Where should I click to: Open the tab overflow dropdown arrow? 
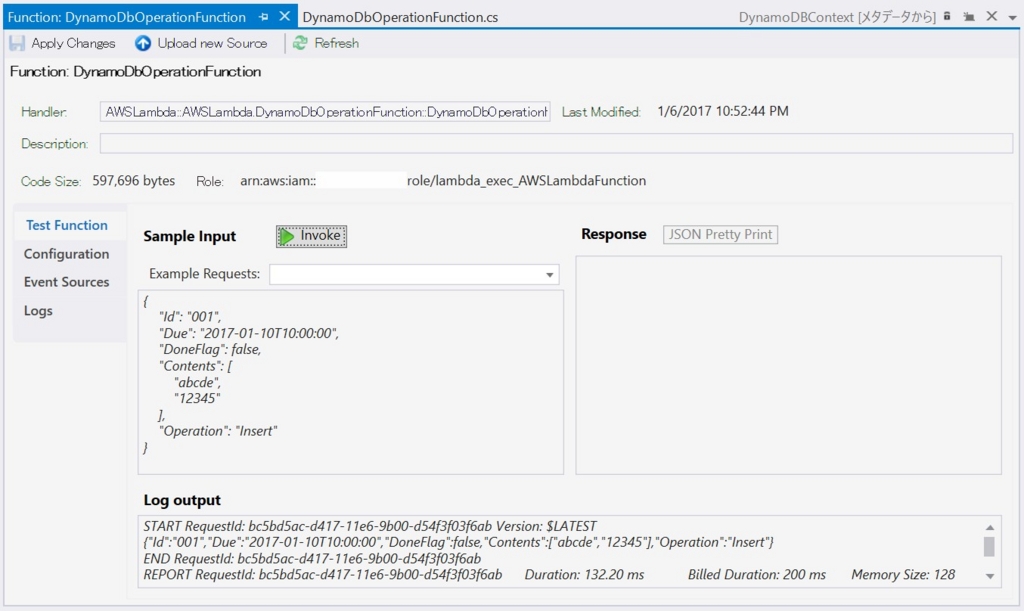1012,18
